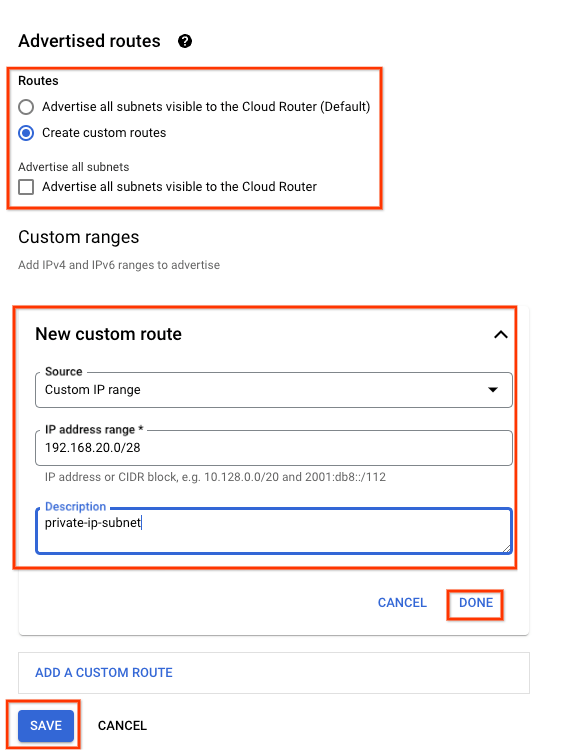
Task: Click ADD A CUSTOM ROUTE
Action: pos(103,673)
